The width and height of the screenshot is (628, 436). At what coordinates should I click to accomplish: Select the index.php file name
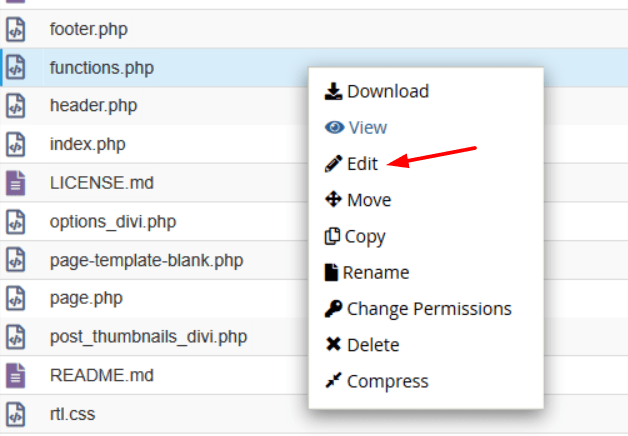pyautogui.click(x=87, y=145)
